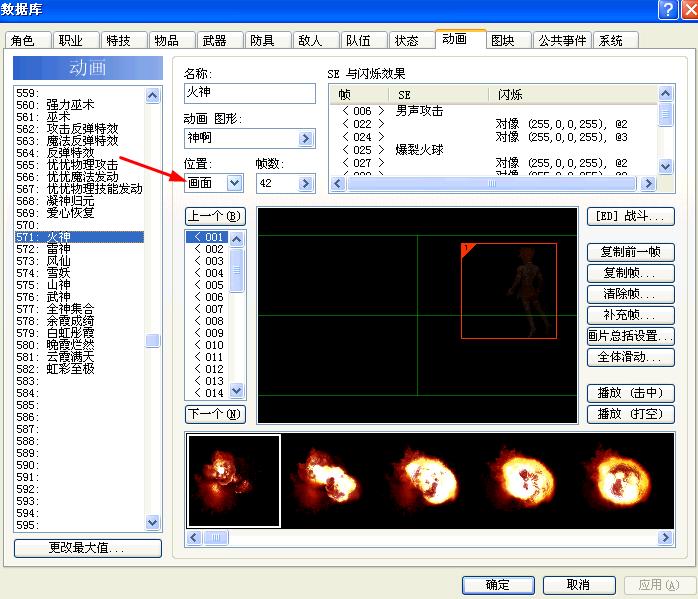Click the 复制前一帧 button
Screen dimensions: 698x599
[x=631, y=252]
